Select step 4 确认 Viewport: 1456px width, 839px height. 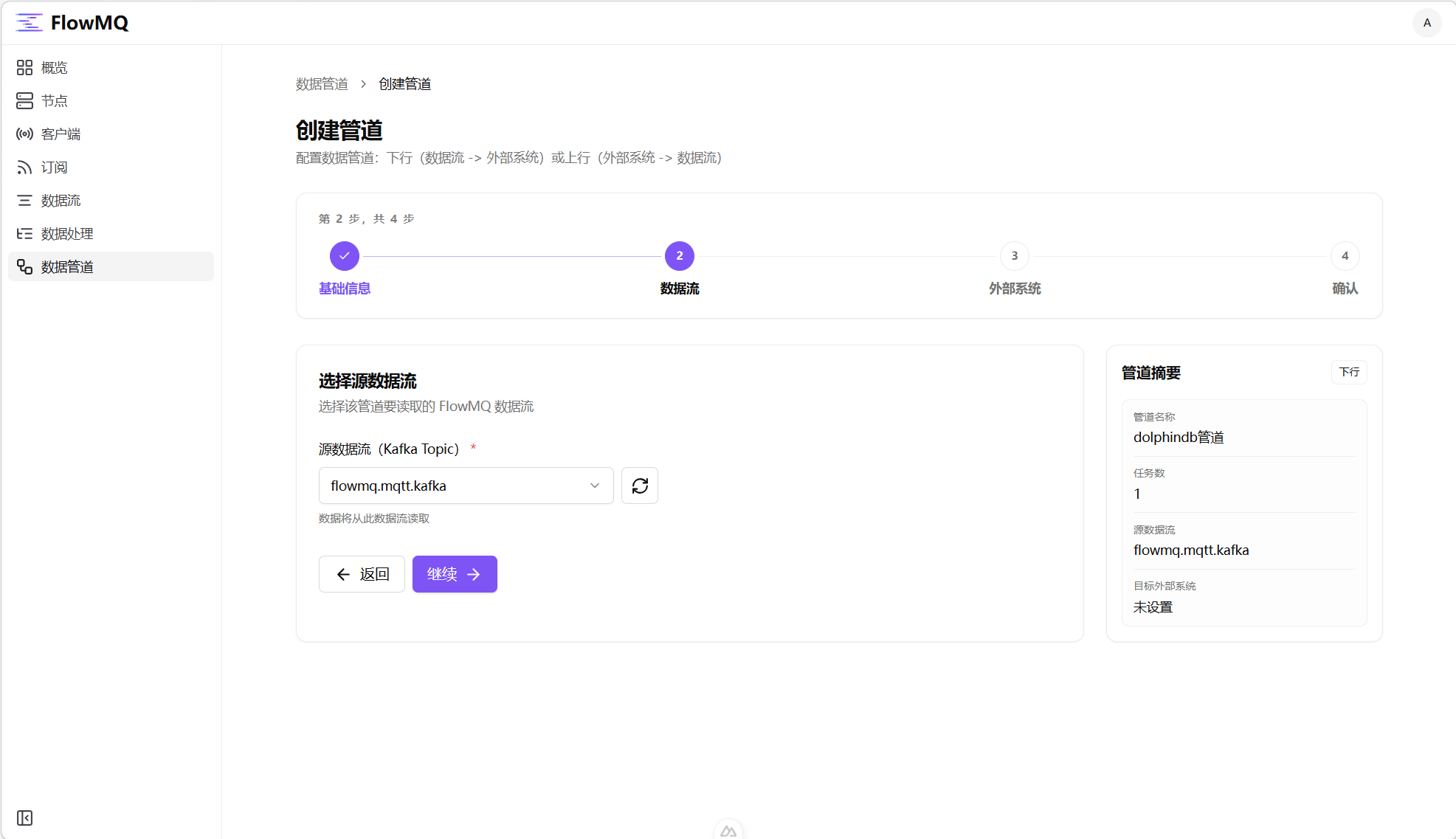(x=1344, y=256)
